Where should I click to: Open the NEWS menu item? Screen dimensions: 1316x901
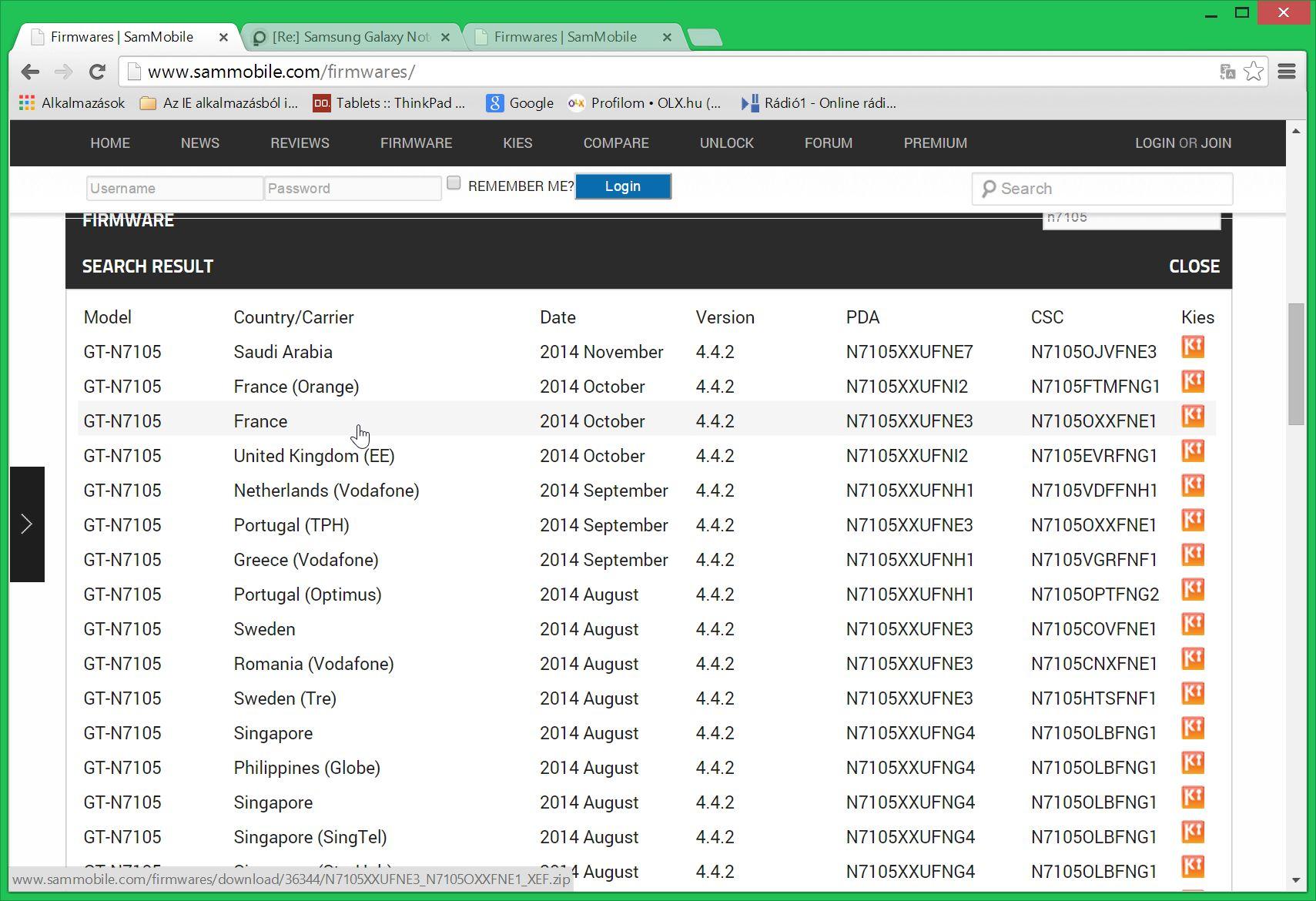tap(200, 143)
